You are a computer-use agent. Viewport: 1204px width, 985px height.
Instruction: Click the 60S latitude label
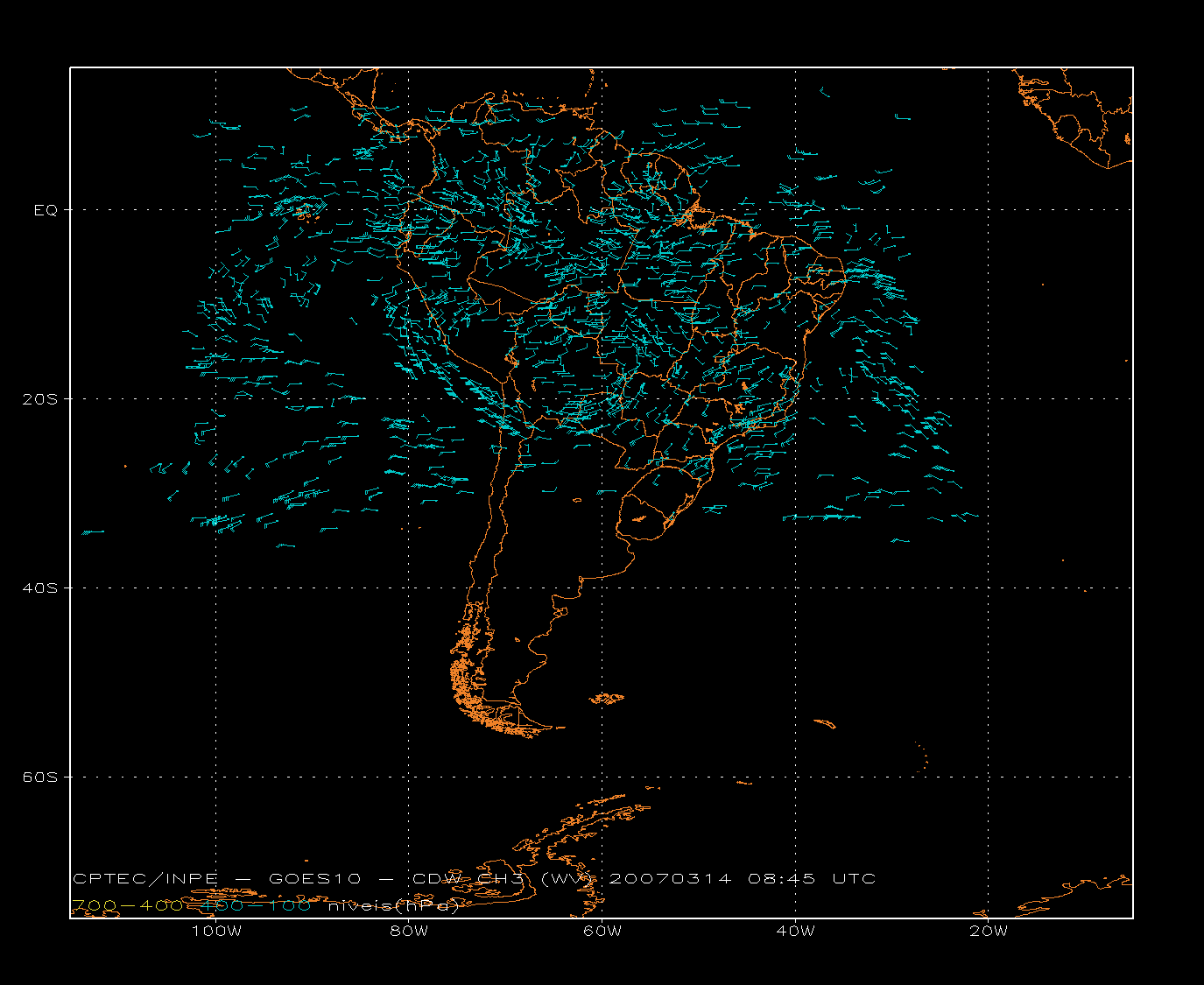[x=41, y=777]
